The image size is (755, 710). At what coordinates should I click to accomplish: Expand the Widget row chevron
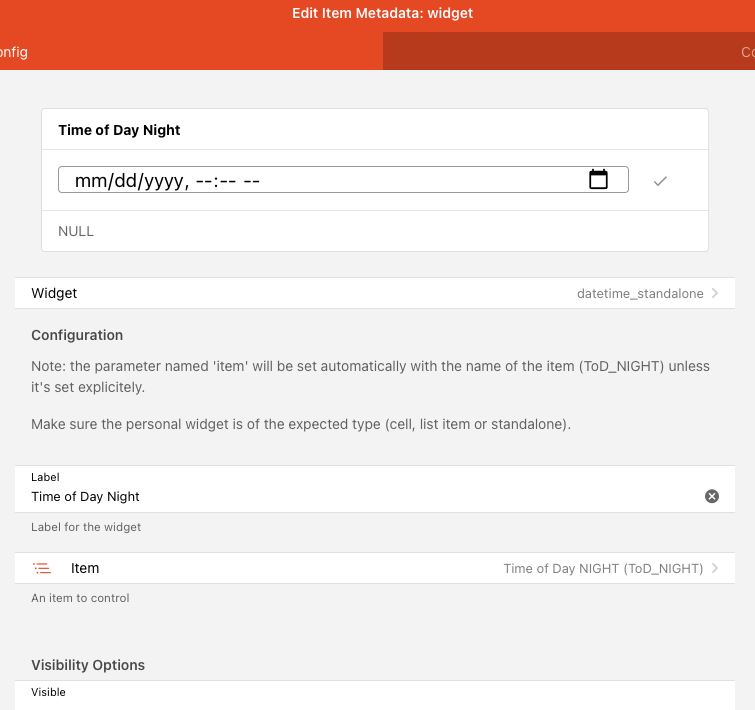[x=715, y=294]
